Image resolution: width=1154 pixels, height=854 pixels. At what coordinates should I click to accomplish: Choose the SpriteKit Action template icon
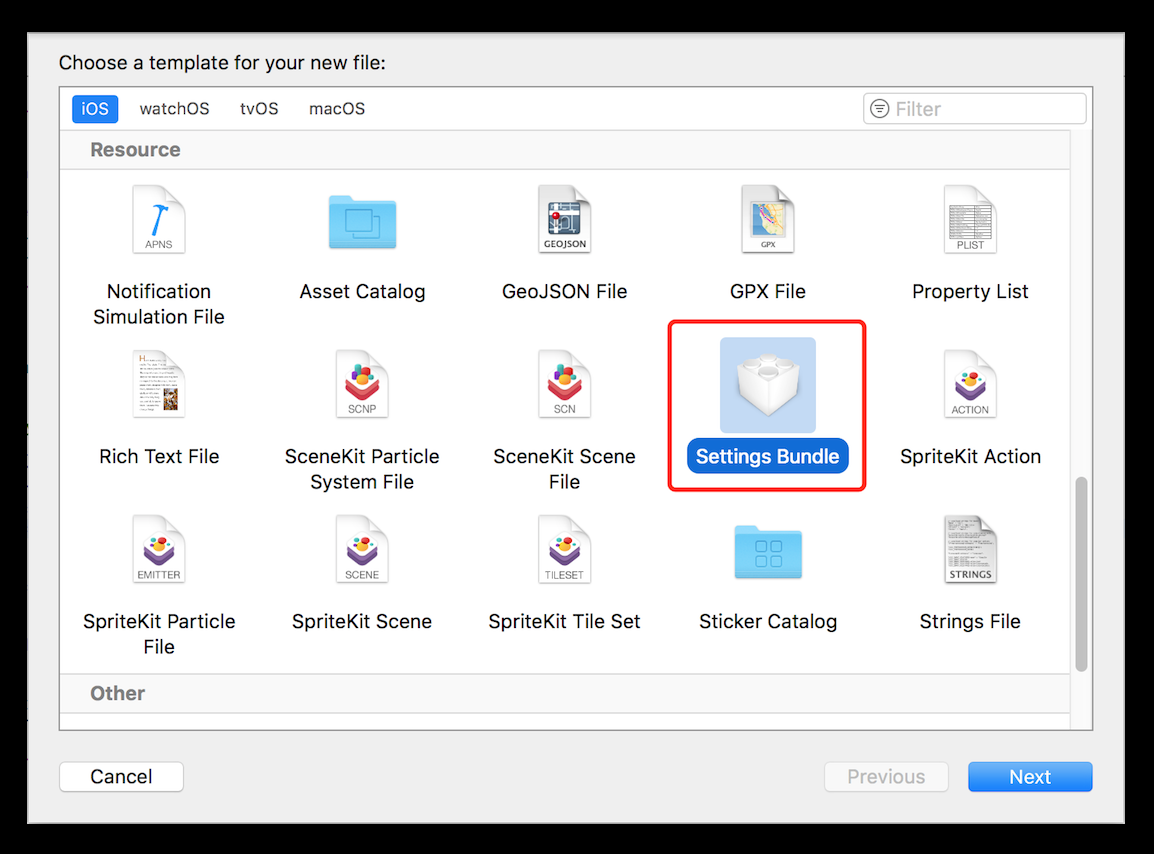[969, 384]
